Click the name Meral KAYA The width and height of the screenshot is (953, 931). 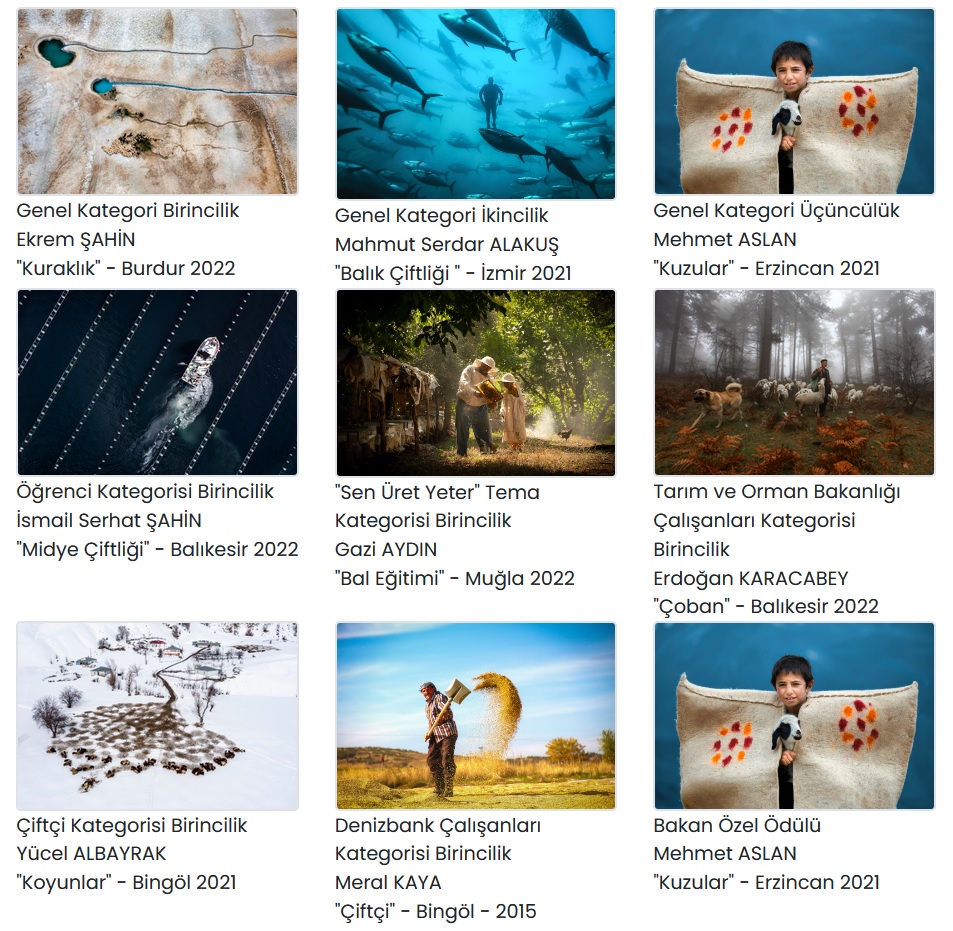tap(388, 882)
